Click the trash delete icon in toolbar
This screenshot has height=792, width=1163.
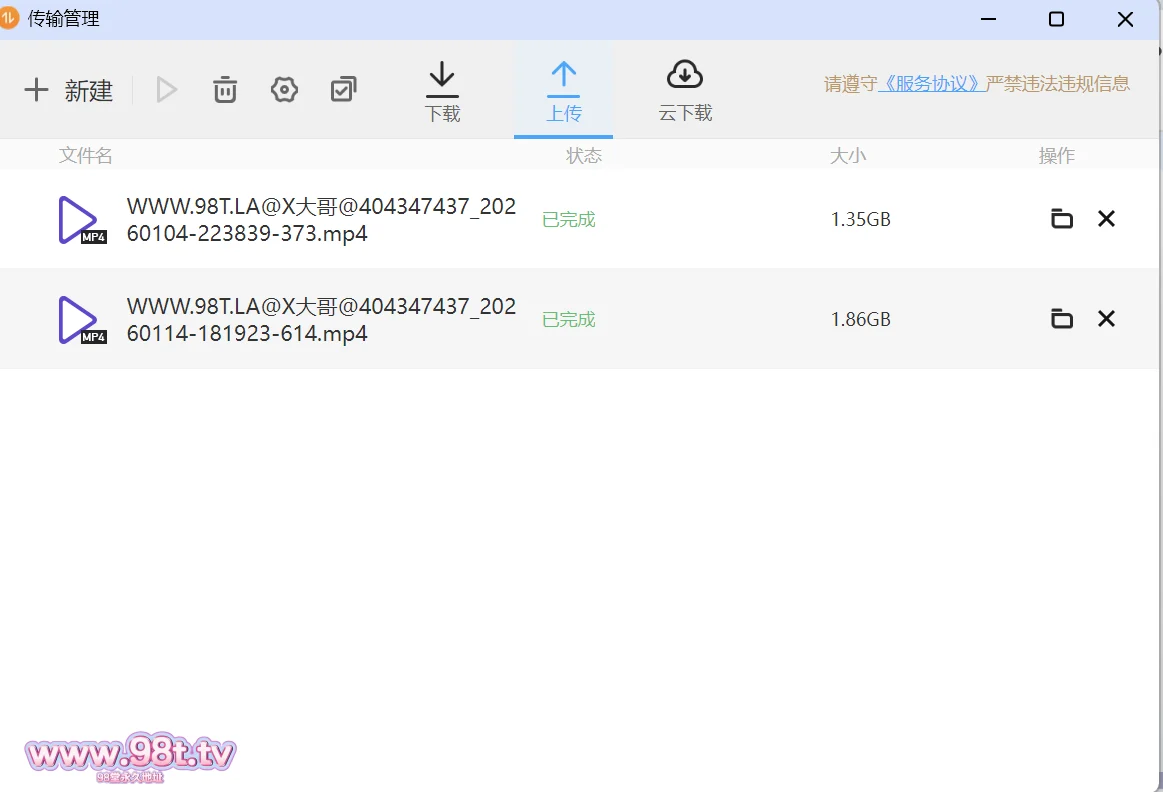(x=225, y=90)
